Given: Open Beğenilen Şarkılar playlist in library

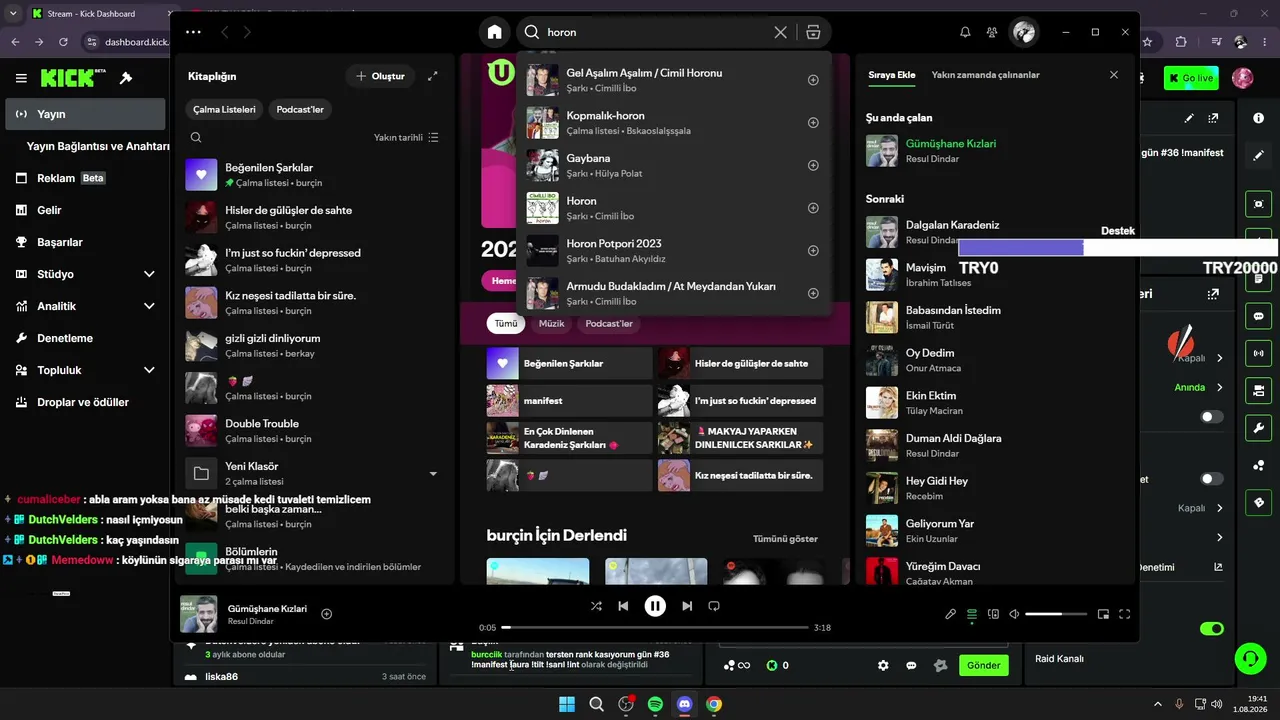Looking at the screenshot, I should [x=312, y=175].
